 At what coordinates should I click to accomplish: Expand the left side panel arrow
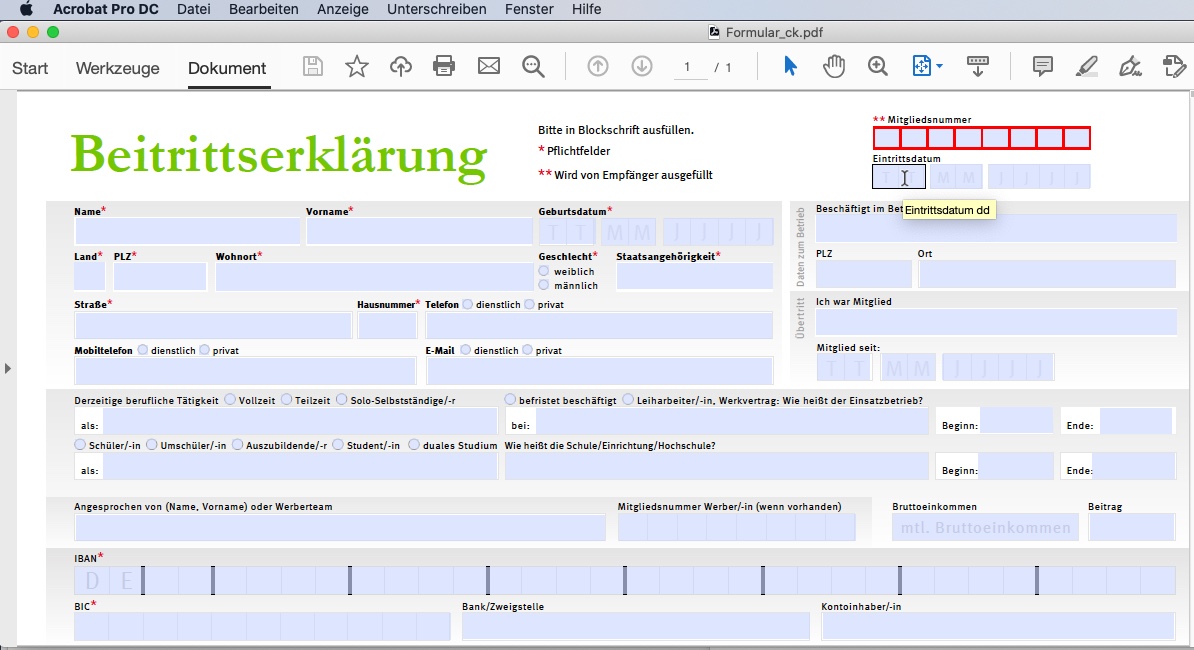click(x=8, y=369)
